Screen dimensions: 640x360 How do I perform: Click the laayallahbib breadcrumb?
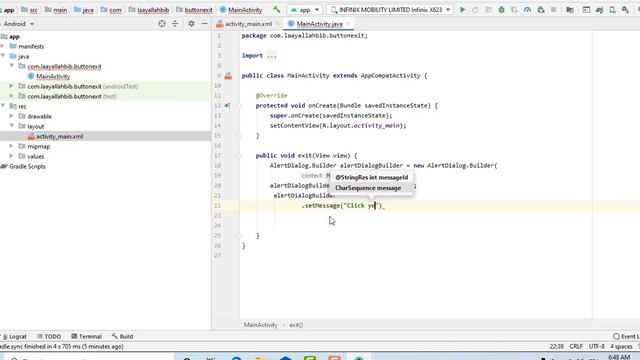[x=153, y=10]
